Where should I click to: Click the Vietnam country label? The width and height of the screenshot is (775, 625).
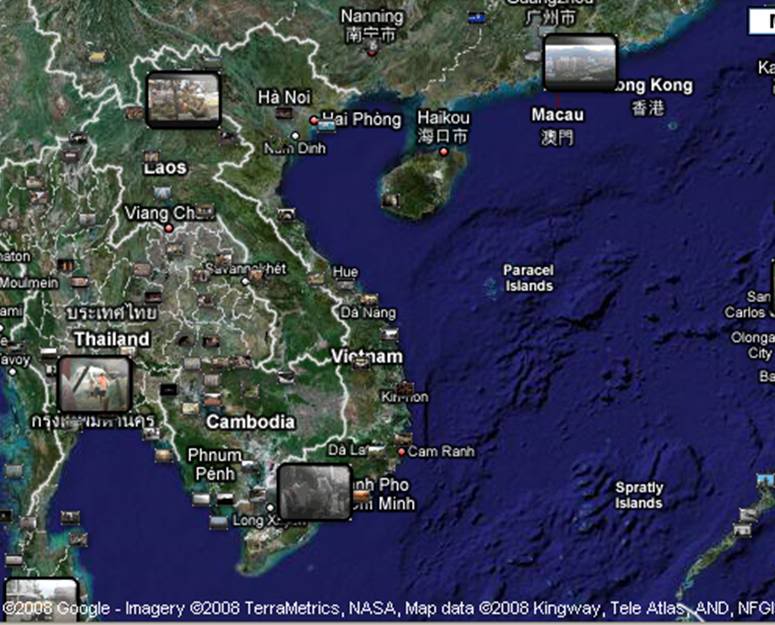(x=367, y=357)
